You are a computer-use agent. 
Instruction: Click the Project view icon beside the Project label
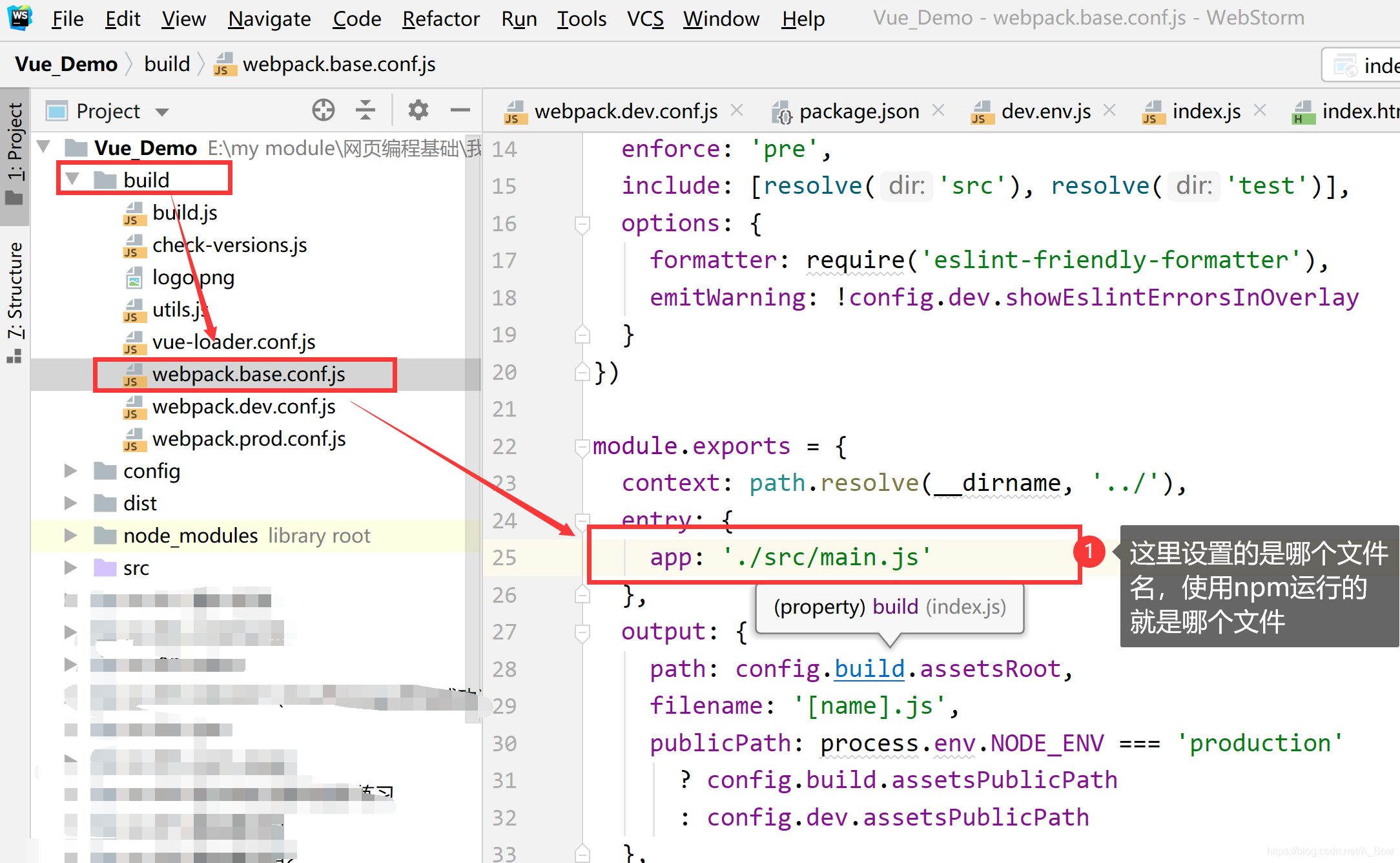click(x=57, y=111)
